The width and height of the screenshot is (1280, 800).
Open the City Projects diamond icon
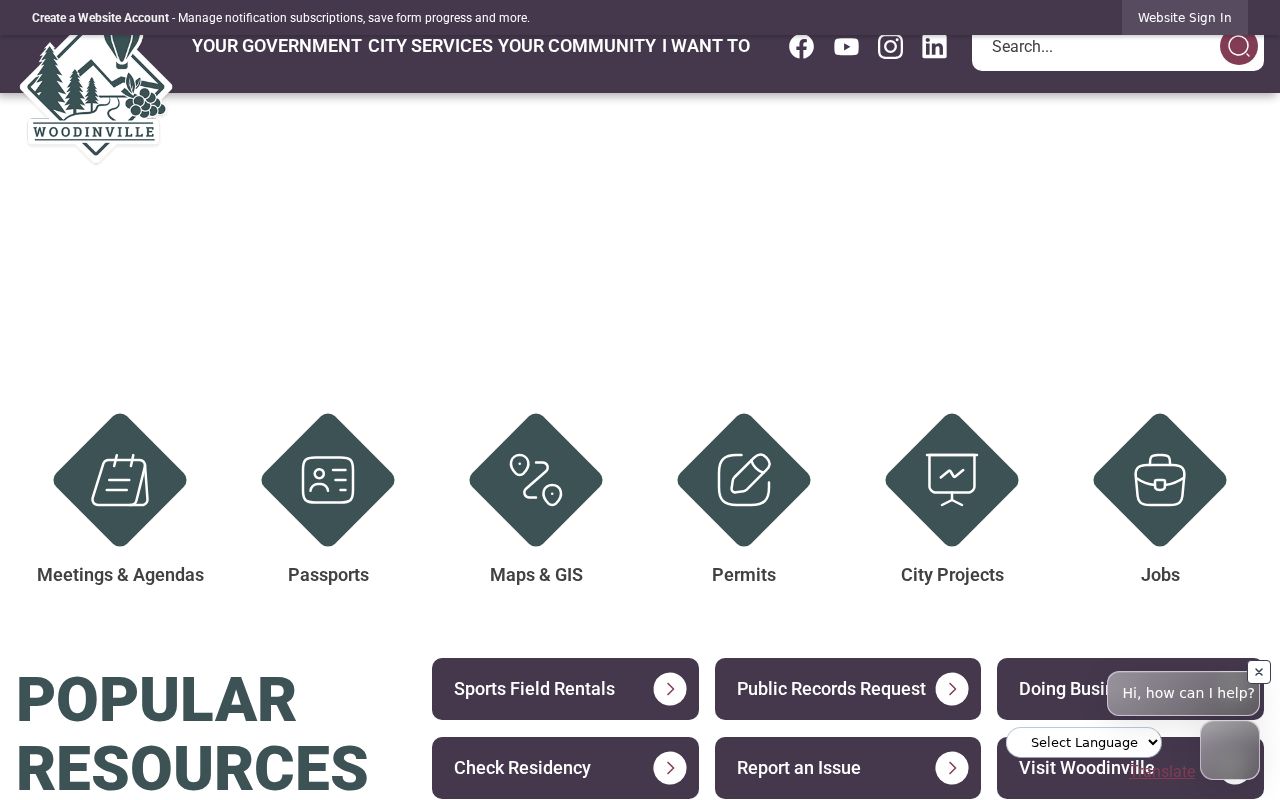[x=952, y=480]
